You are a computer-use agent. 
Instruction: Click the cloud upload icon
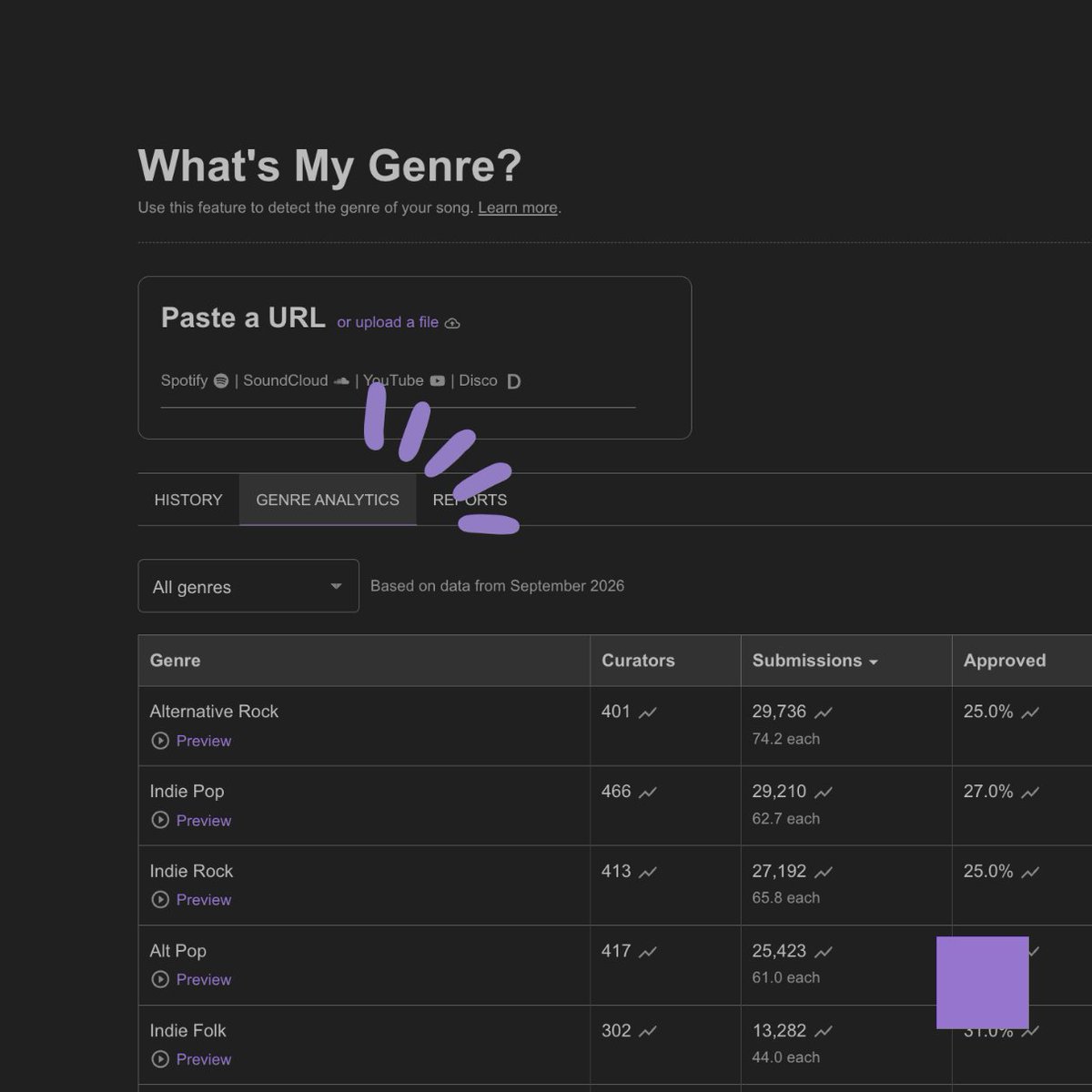coord(452,323)
